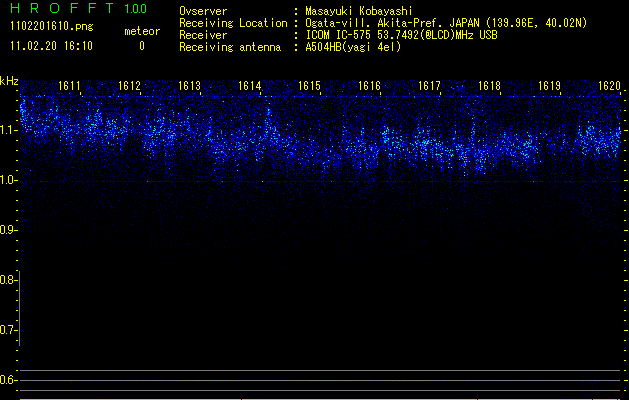This screenshot has height=400, width=629.
Task: Click the 1619 time marker
Action: (549, 86)
